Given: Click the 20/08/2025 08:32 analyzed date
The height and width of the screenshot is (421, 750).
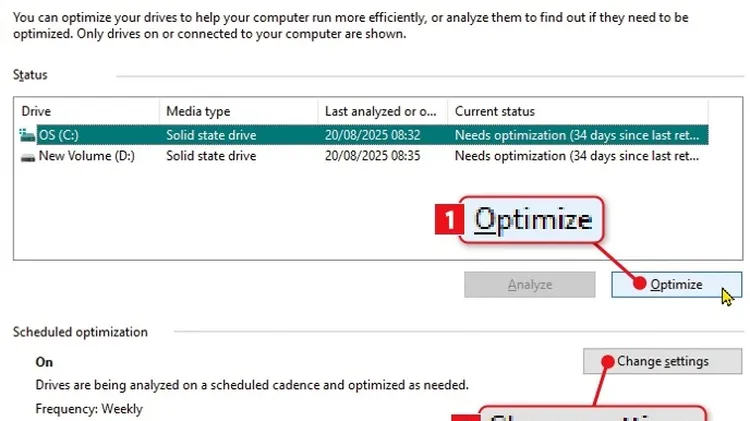Looking at the screenshot, I should pos(373,135).
